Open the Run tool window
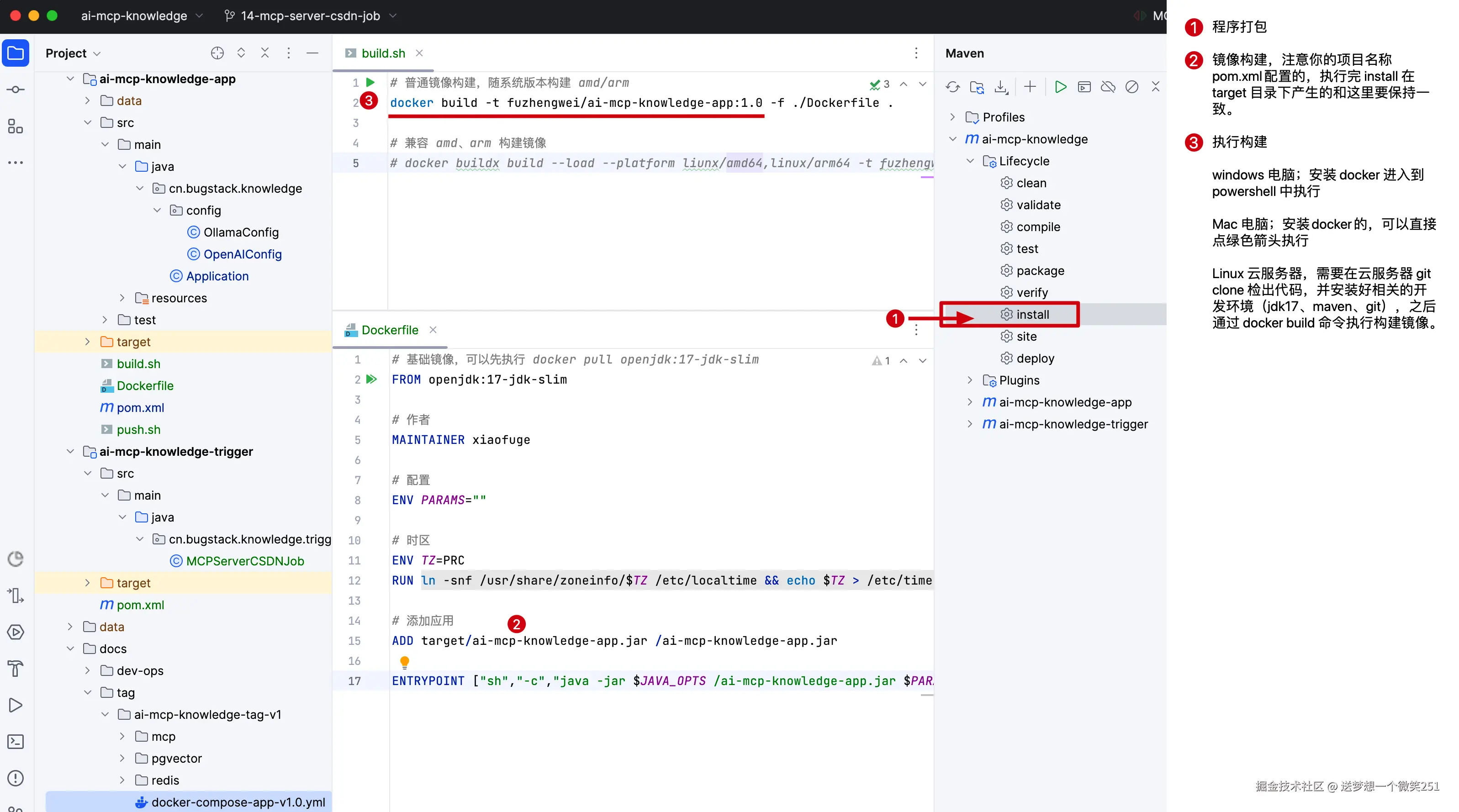1459x812 pixels. [16, 705]
